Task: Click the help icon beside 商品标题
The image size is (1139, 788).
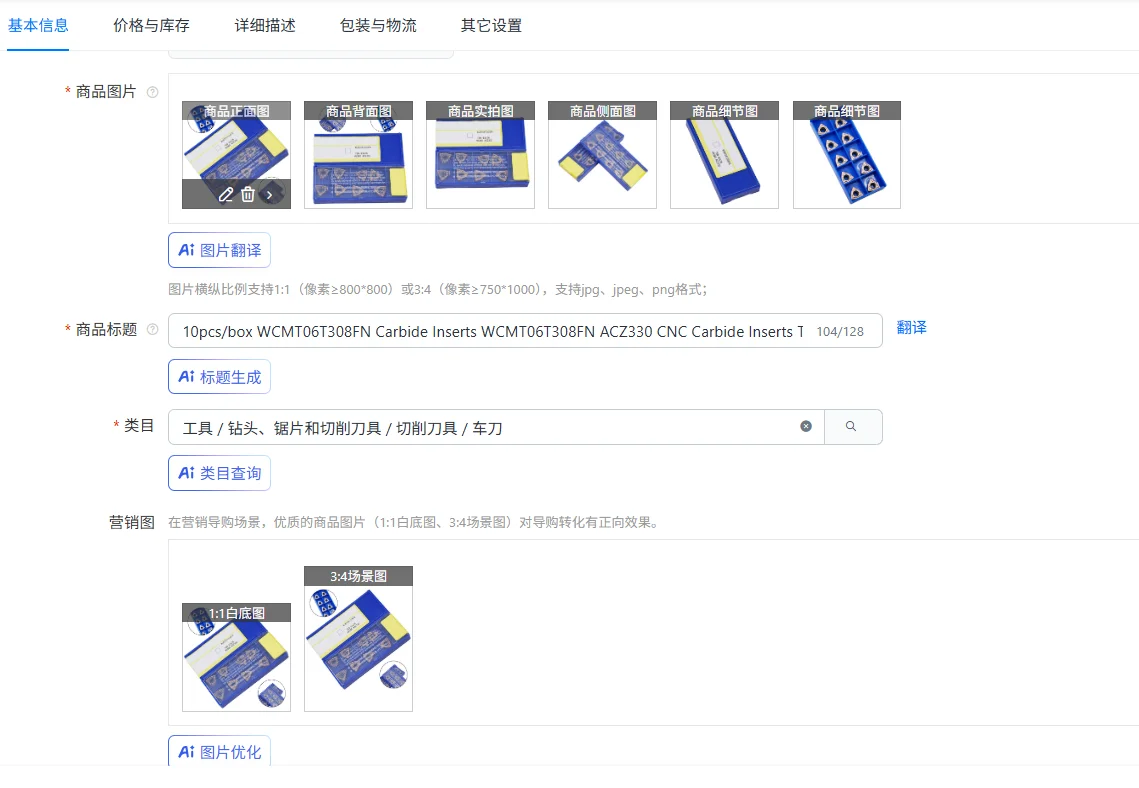Action: [x=153, y=330]
